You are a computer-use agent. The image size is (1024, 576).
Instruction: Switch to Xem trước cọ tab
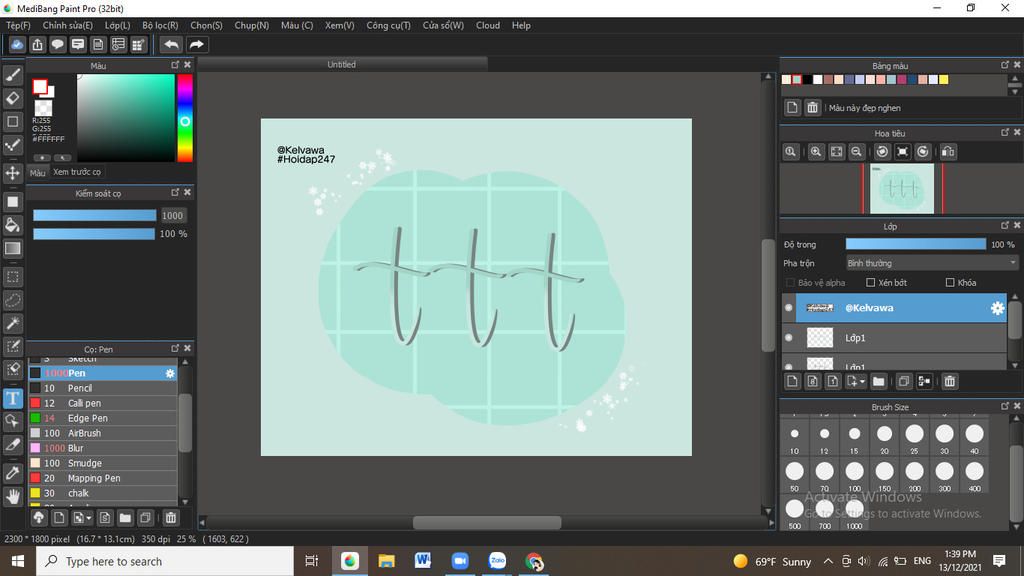[77, 172]
